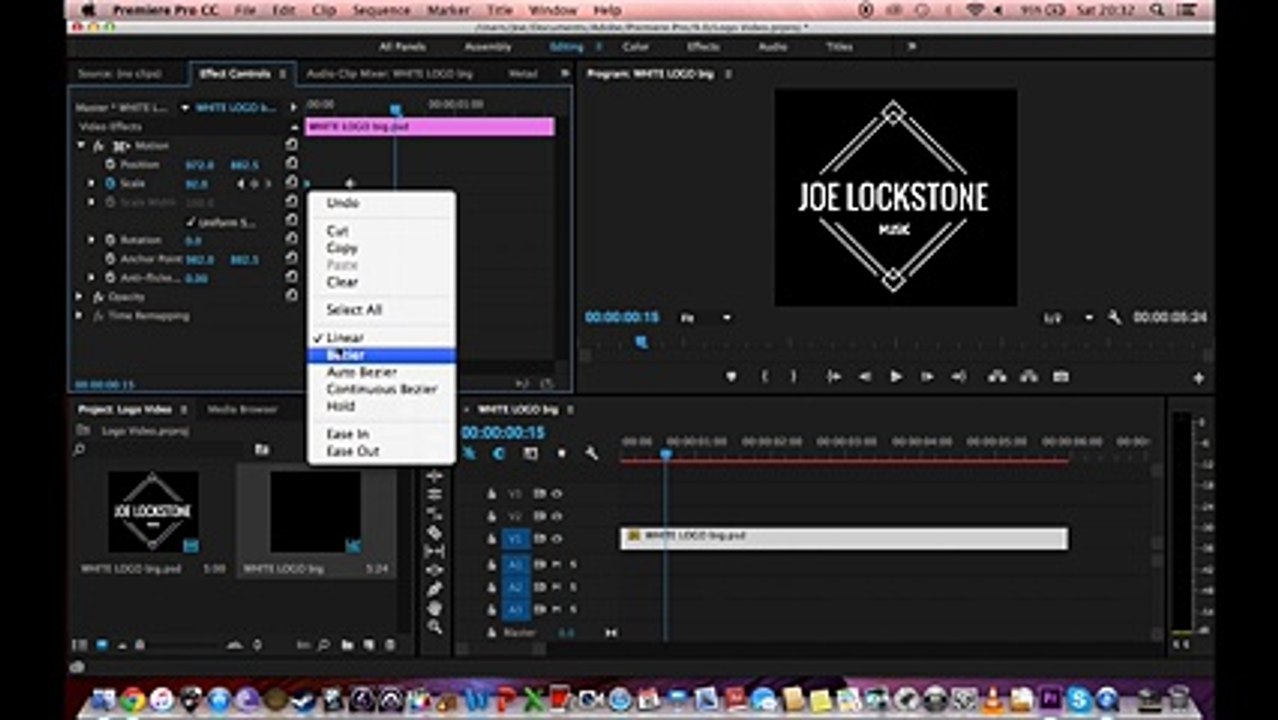Click the Export Frame camera button

1061,377
